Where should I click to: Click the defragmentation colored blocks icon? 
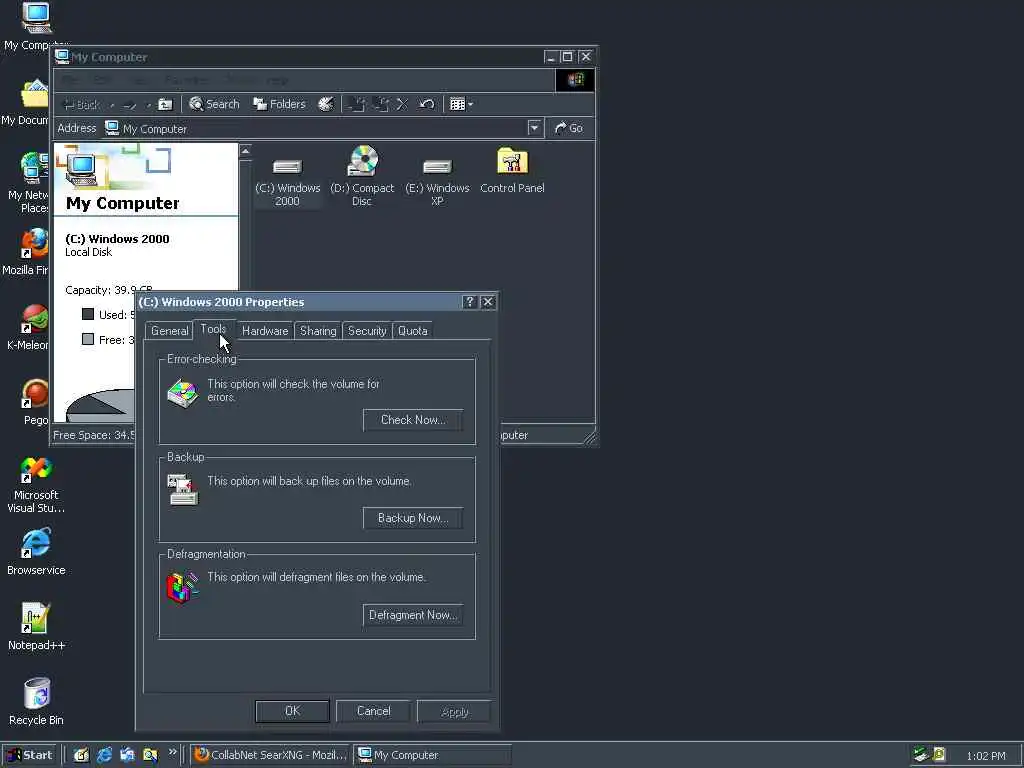(182, 587)
